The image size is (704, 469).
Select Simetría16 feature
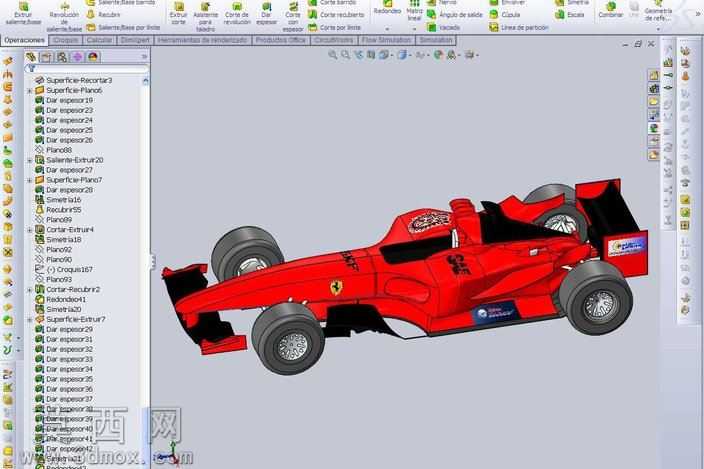click(x=58, y=200)
